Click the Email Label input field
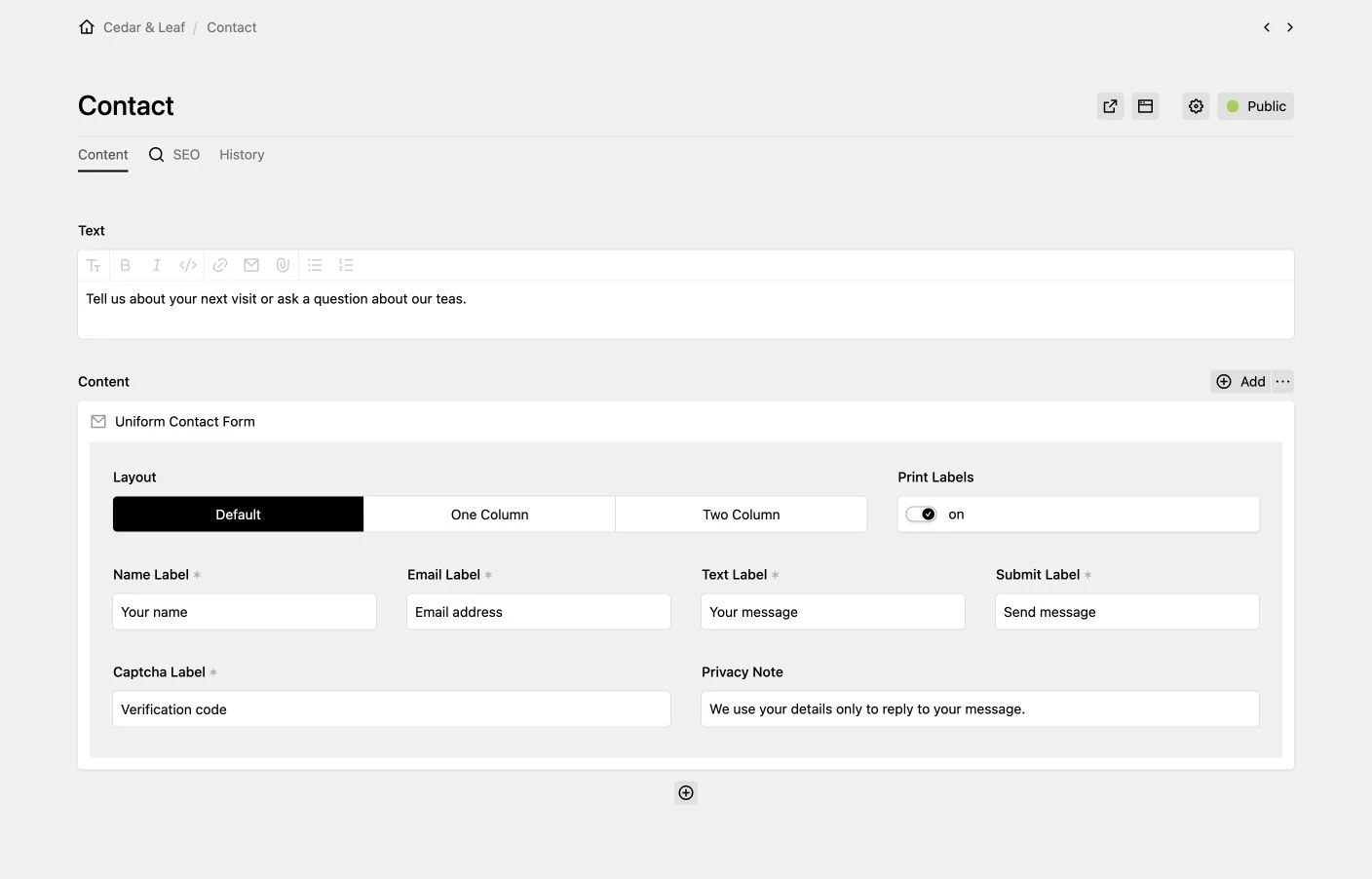 coord(539,612)
